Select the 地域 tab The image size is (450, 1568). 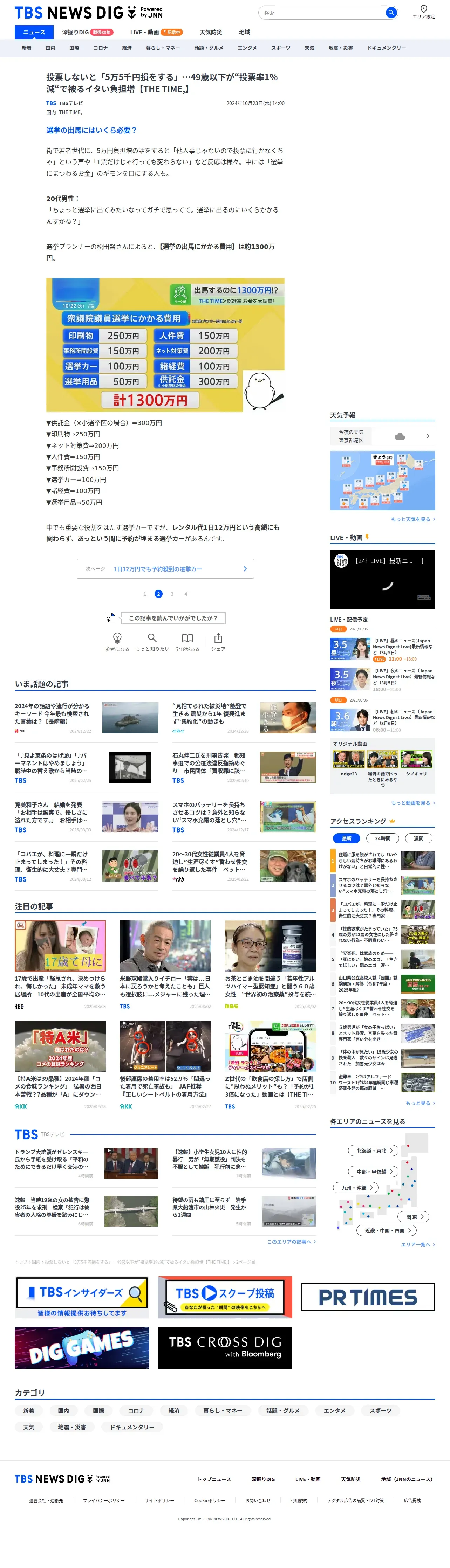(x=244, y=32)
